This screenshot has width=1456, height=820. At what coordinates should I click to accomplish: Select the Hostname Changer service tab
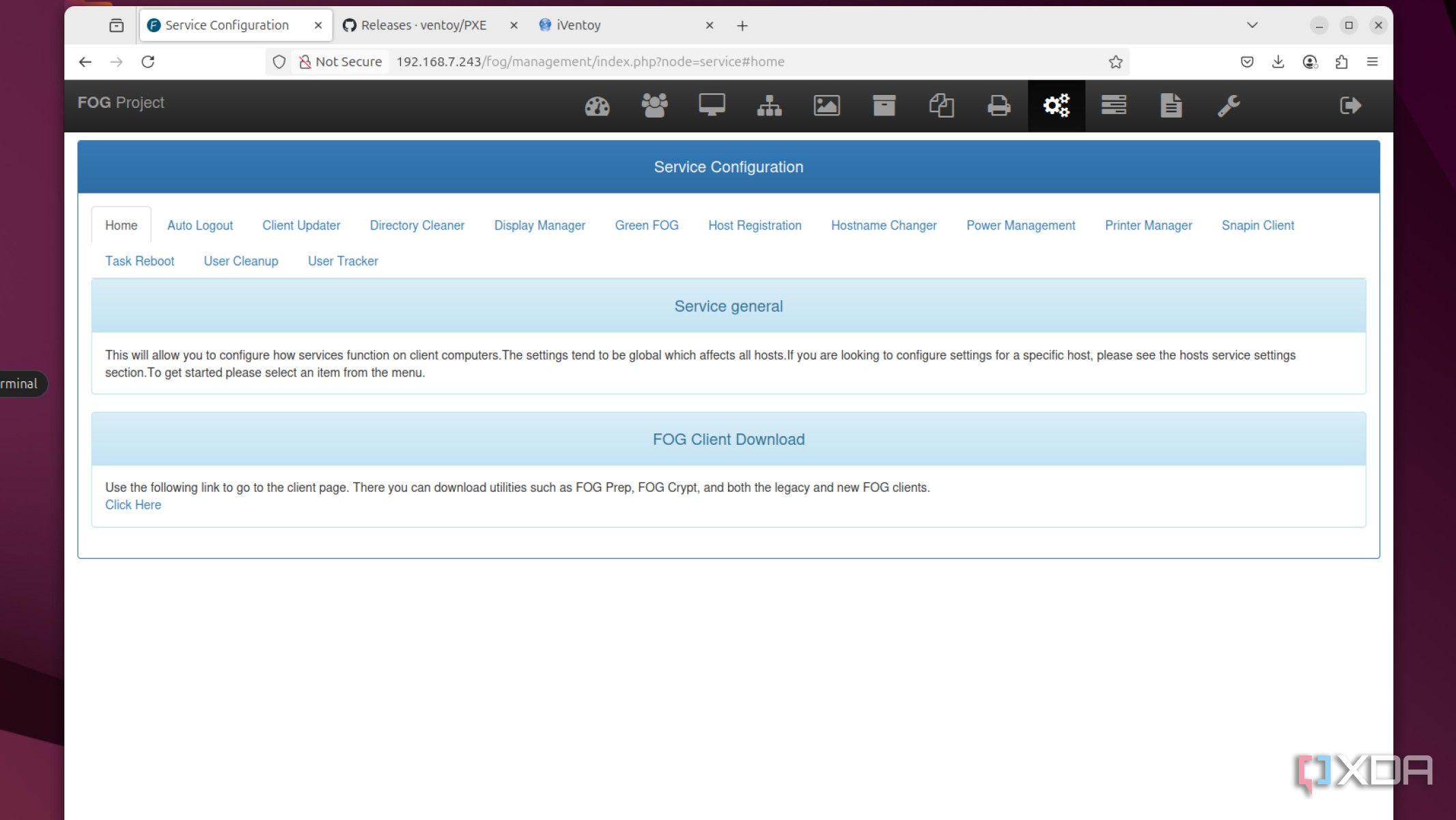point(884,225)
